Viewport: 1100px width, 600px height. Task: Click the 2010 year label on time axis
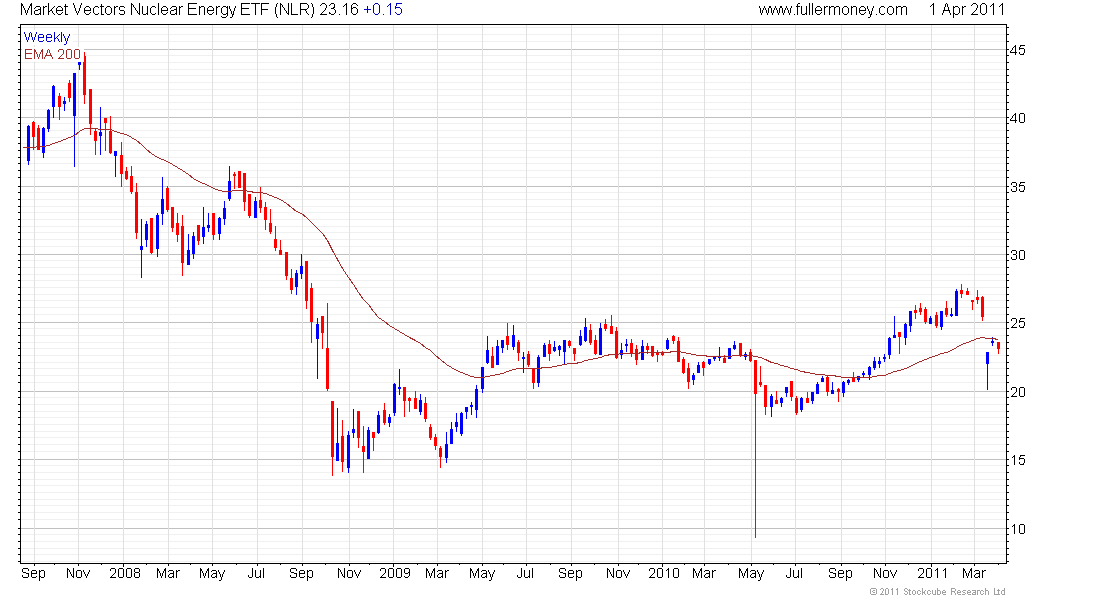[x=664, y=573]
